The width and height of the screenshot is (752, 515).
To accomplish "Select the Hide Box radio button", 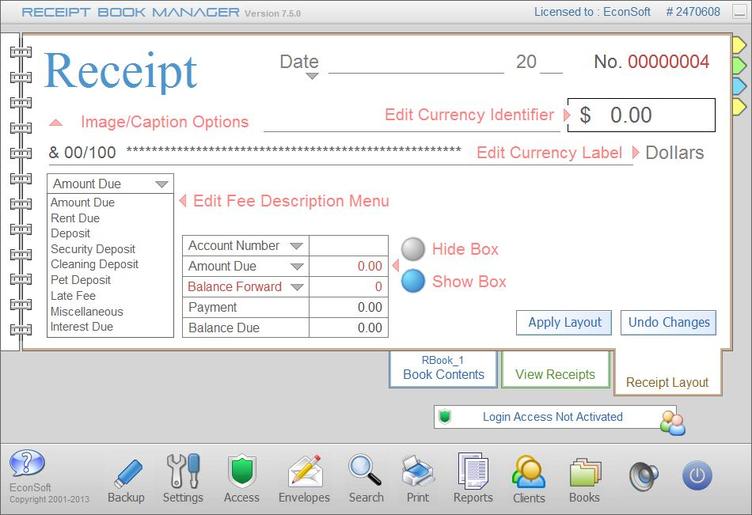I will (413, 249).
